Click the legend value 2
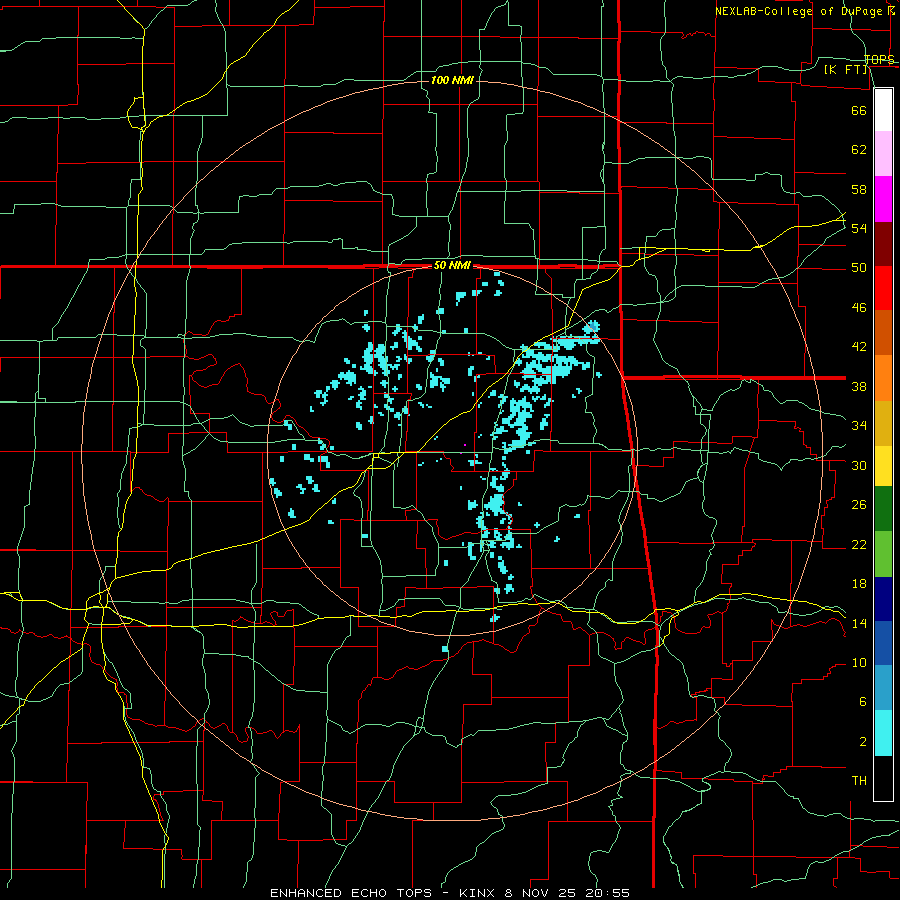The height and width of the screenshot is (900, 900). (862, 742)
